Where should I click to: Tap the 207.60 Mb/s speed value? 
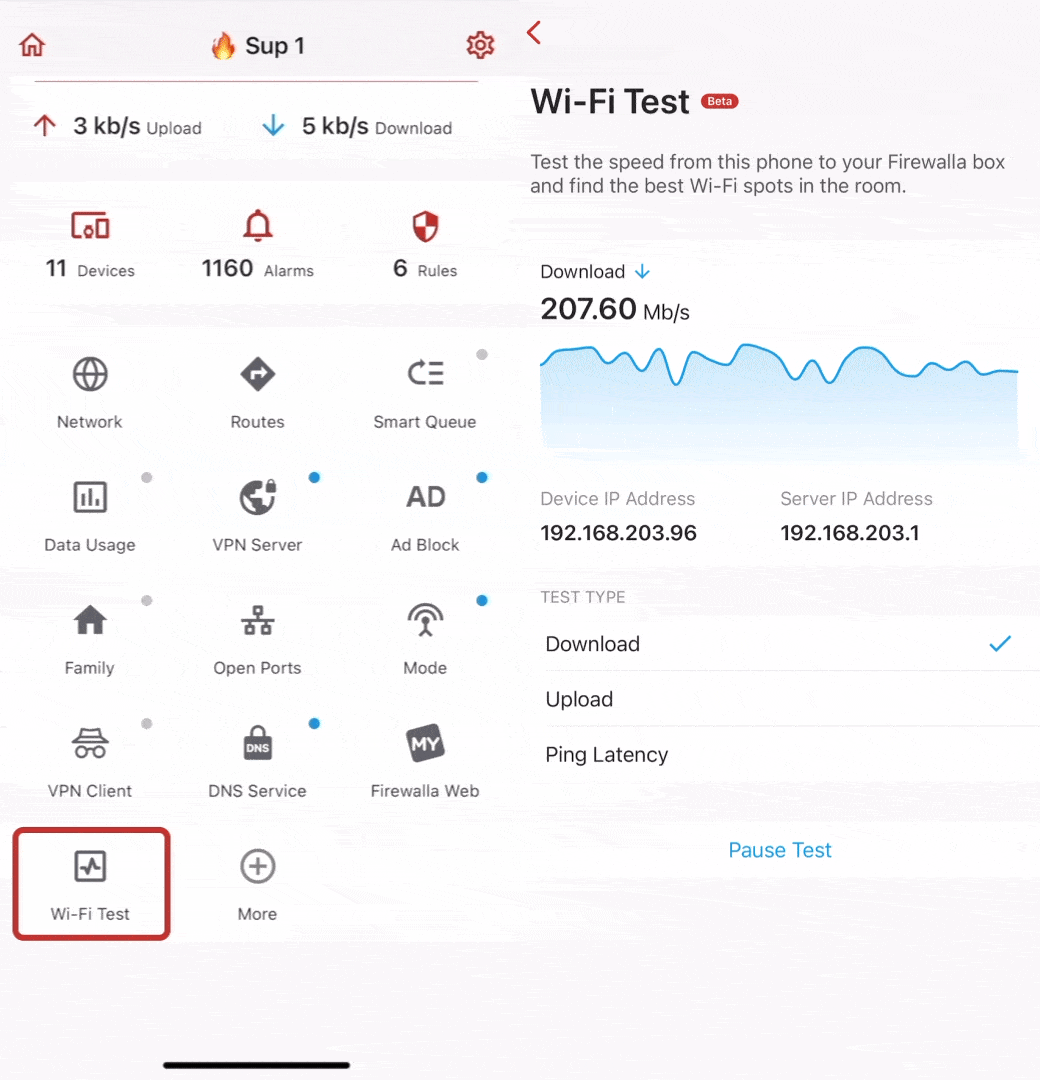[x=614, y=309]
